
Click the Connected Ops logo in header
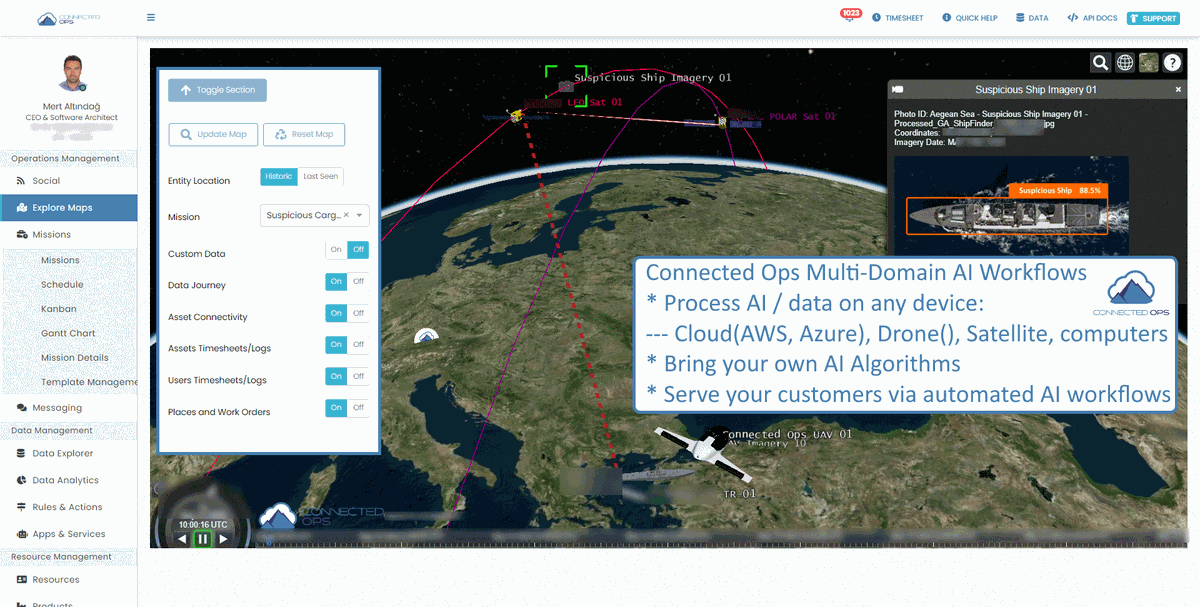tap(68, 18)
